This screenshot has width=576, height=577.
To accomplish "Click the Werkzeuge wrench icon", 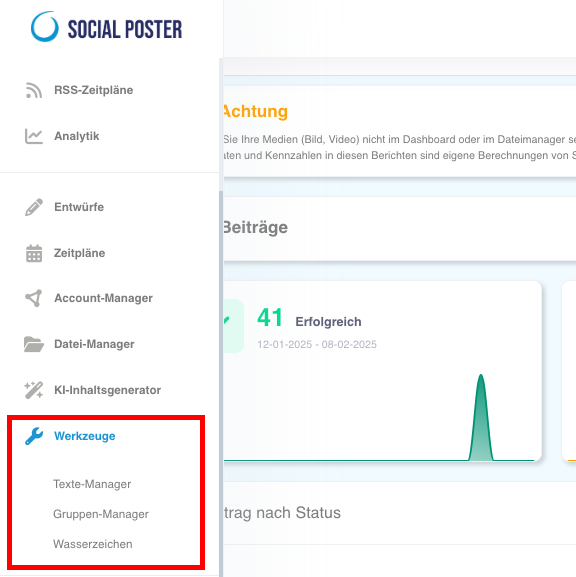I will click(34, 436).
